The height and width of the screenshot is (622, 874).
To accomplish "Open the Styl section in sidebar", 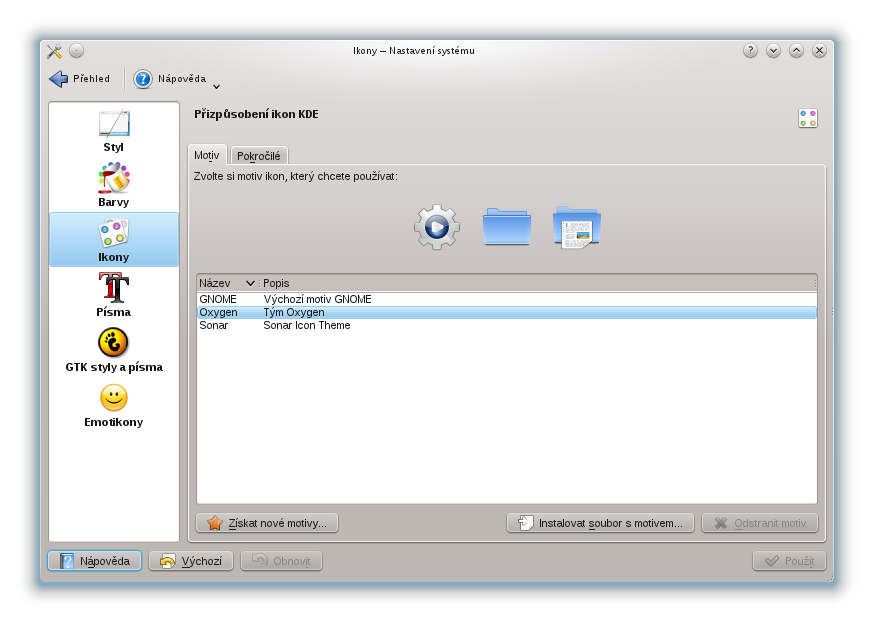I will point(114,130).
